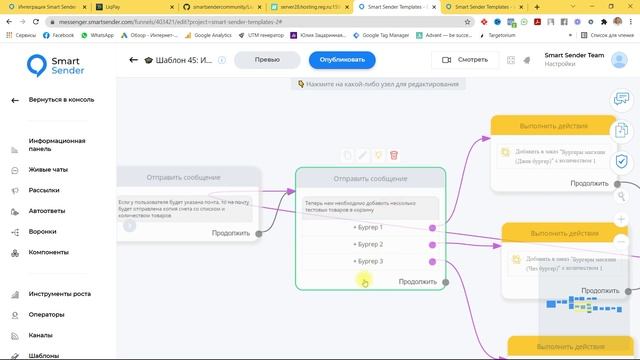Click Вернуться в консоль back arrow
Viewport: 640px width, 360px height.
point(15,100)
